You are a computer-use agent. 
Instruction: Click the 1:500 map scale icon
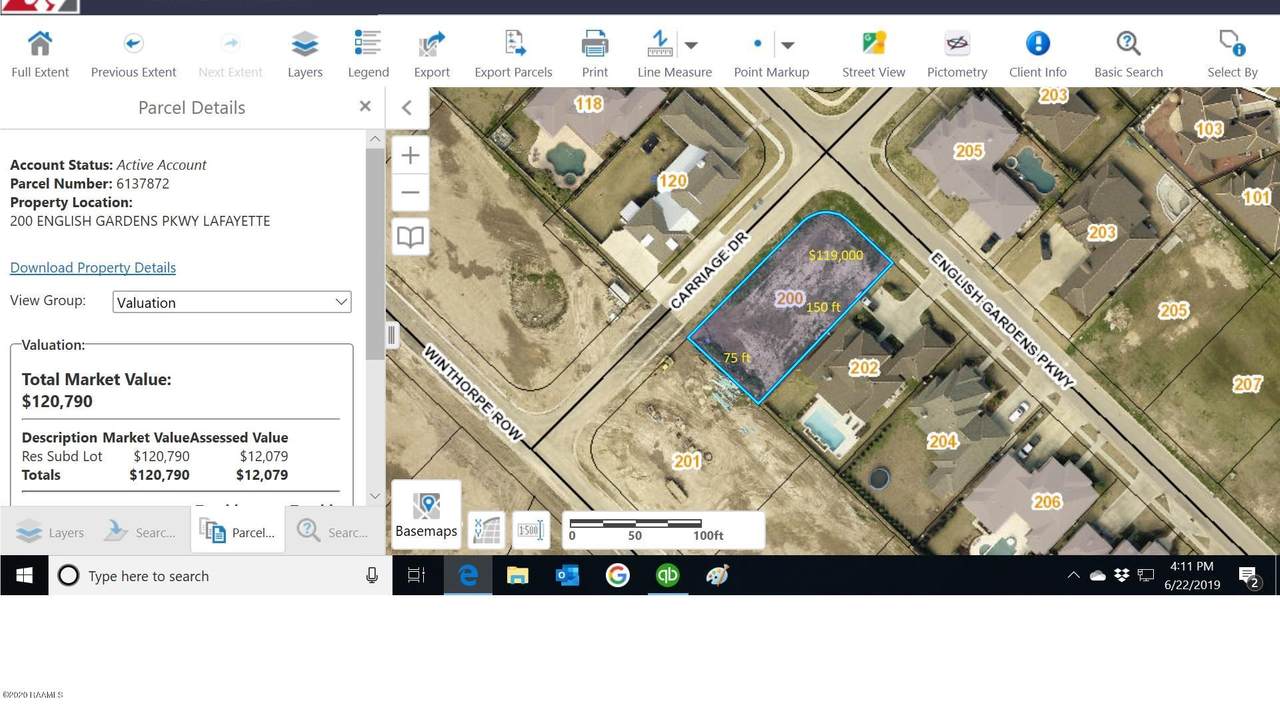530,530
